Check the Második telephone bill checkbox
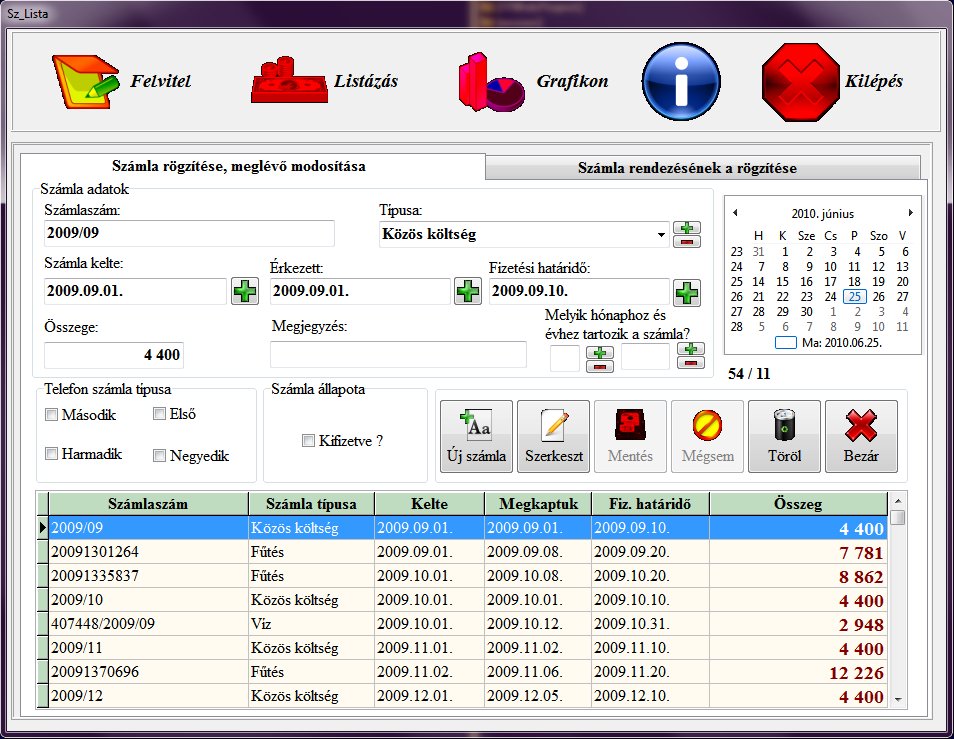The image size is (954, 739). 52,414
